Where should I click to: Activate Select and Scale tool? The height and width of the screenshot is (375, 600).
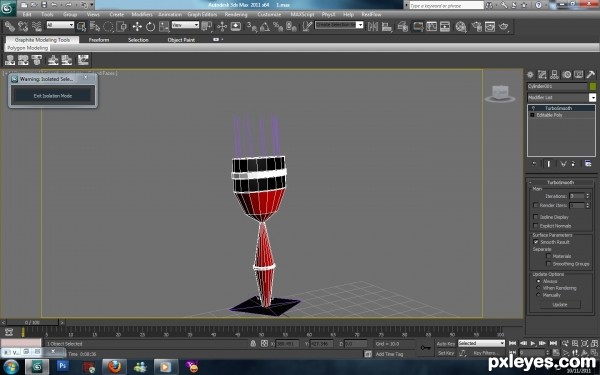click(164, 26)
